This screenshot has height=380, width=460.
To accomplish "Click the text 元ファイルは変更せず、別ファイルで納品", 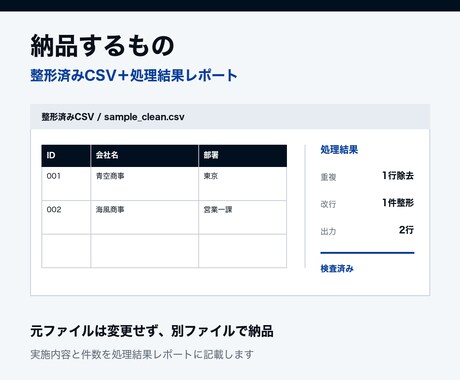I will [x=152, y=331].
